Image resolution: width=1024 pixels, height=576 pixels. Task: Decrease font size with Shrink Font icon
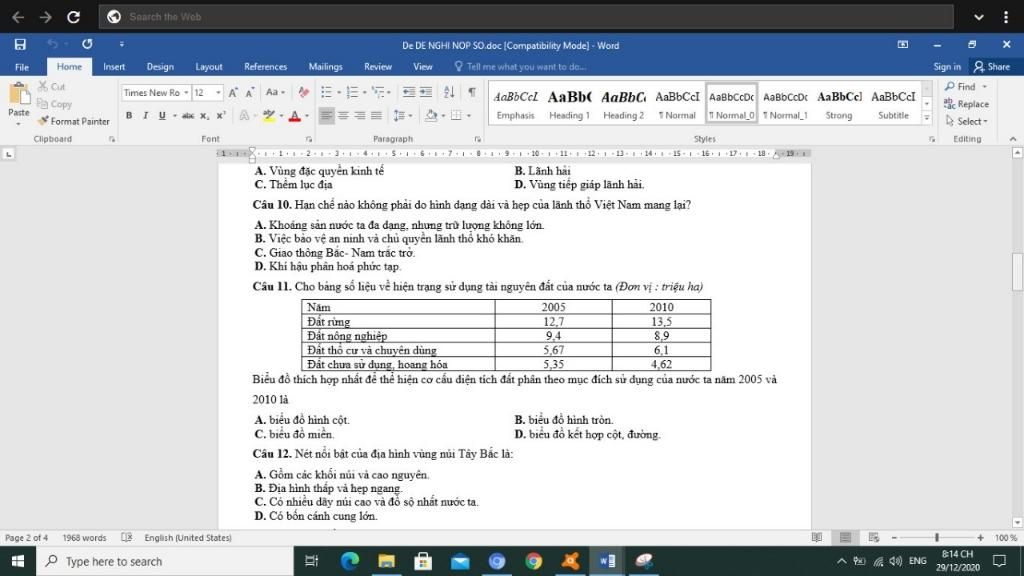[249, 93]
